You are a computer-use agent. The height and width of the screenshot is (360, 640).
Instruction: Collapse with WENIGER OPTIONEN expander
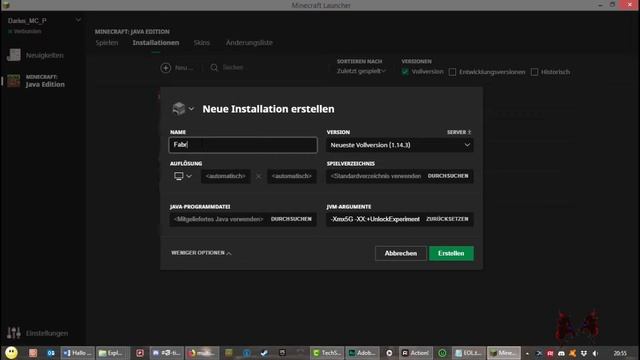pos(201,253)
